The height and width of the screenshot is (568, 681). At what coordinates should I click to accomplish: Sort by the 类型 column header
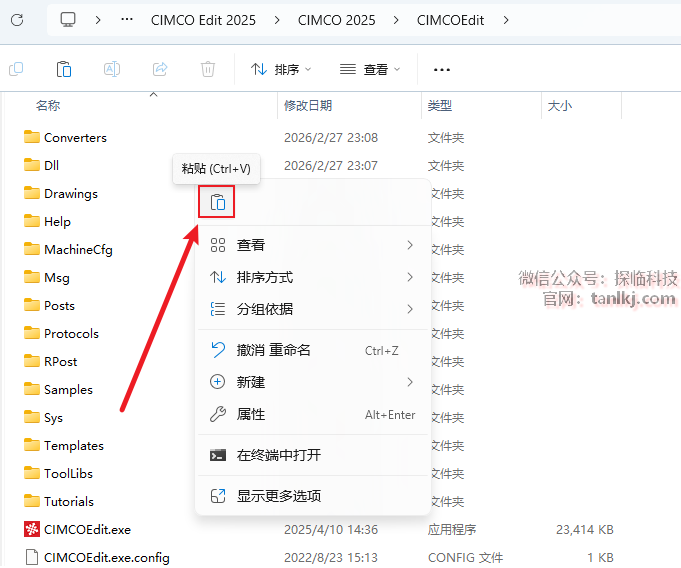[440, 106]
